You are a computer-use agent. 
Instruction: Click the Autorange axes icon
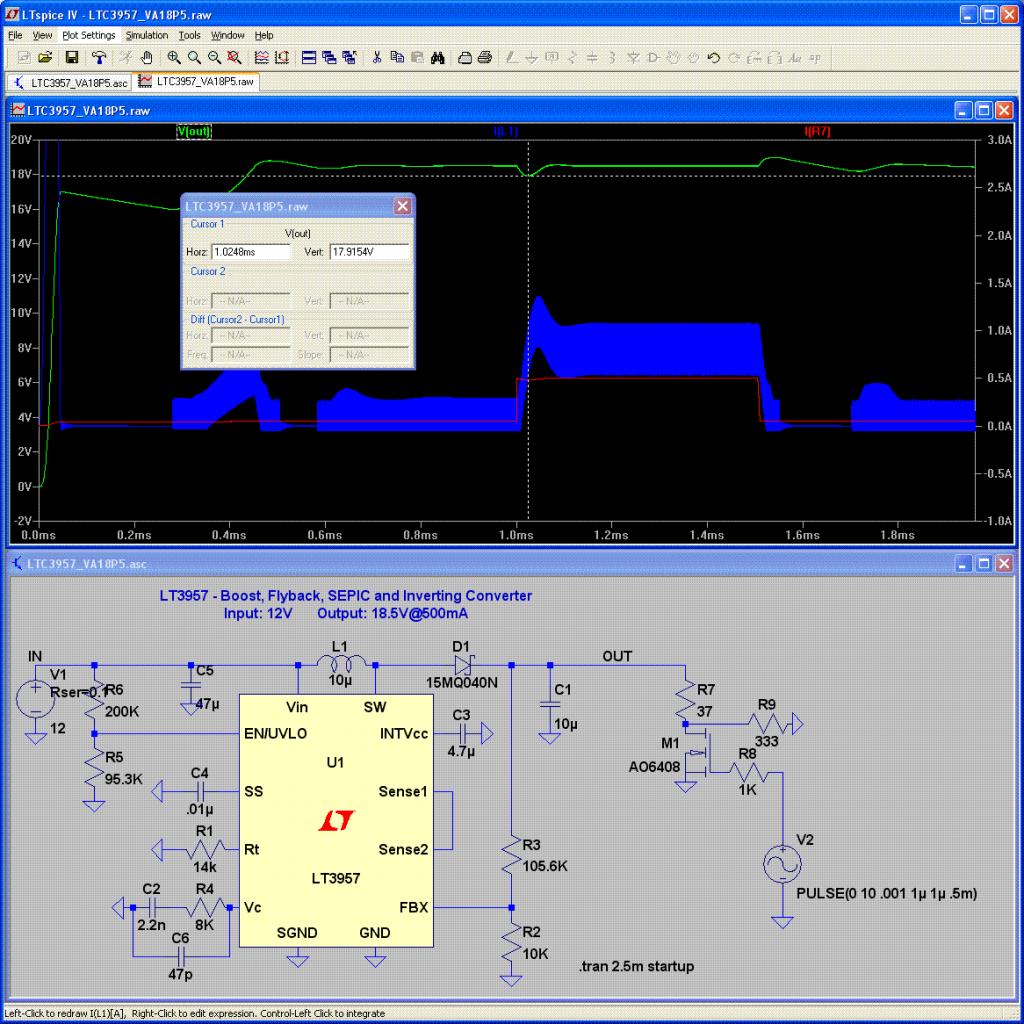(282, 57)
